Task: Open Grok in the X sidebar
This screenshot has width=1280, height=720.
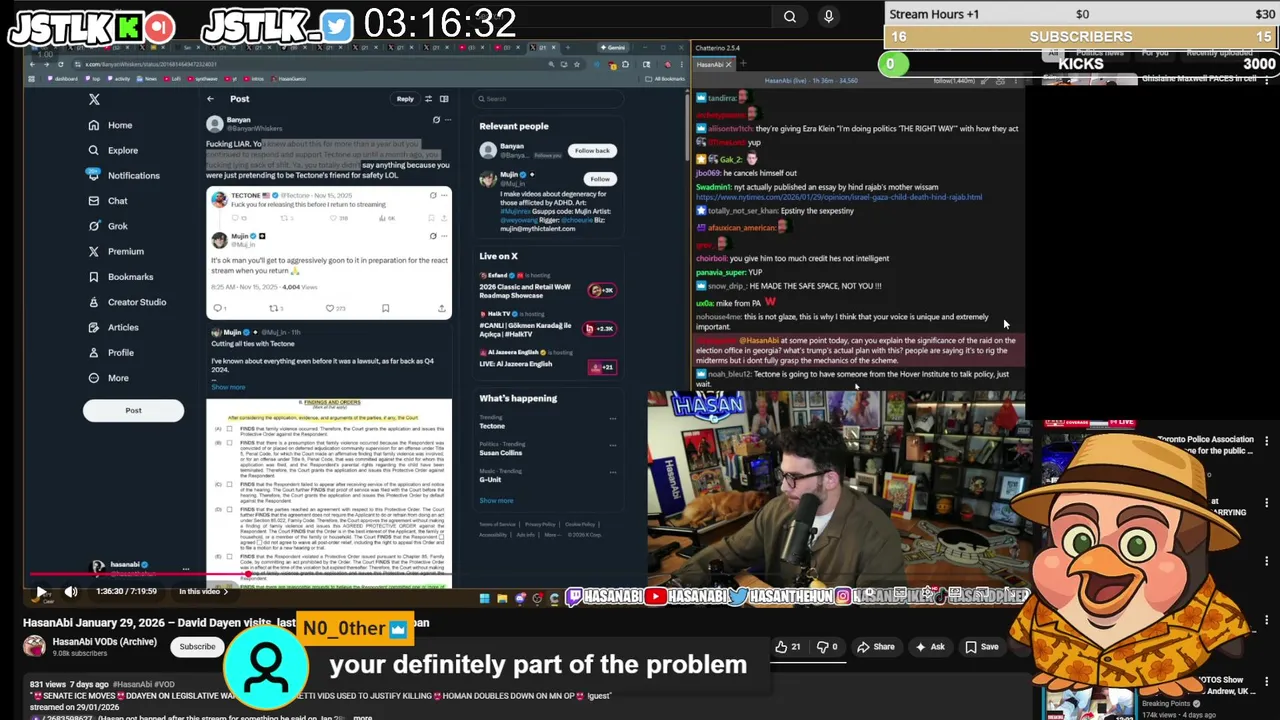Action: pyautogui.click(x=108, y=226)
